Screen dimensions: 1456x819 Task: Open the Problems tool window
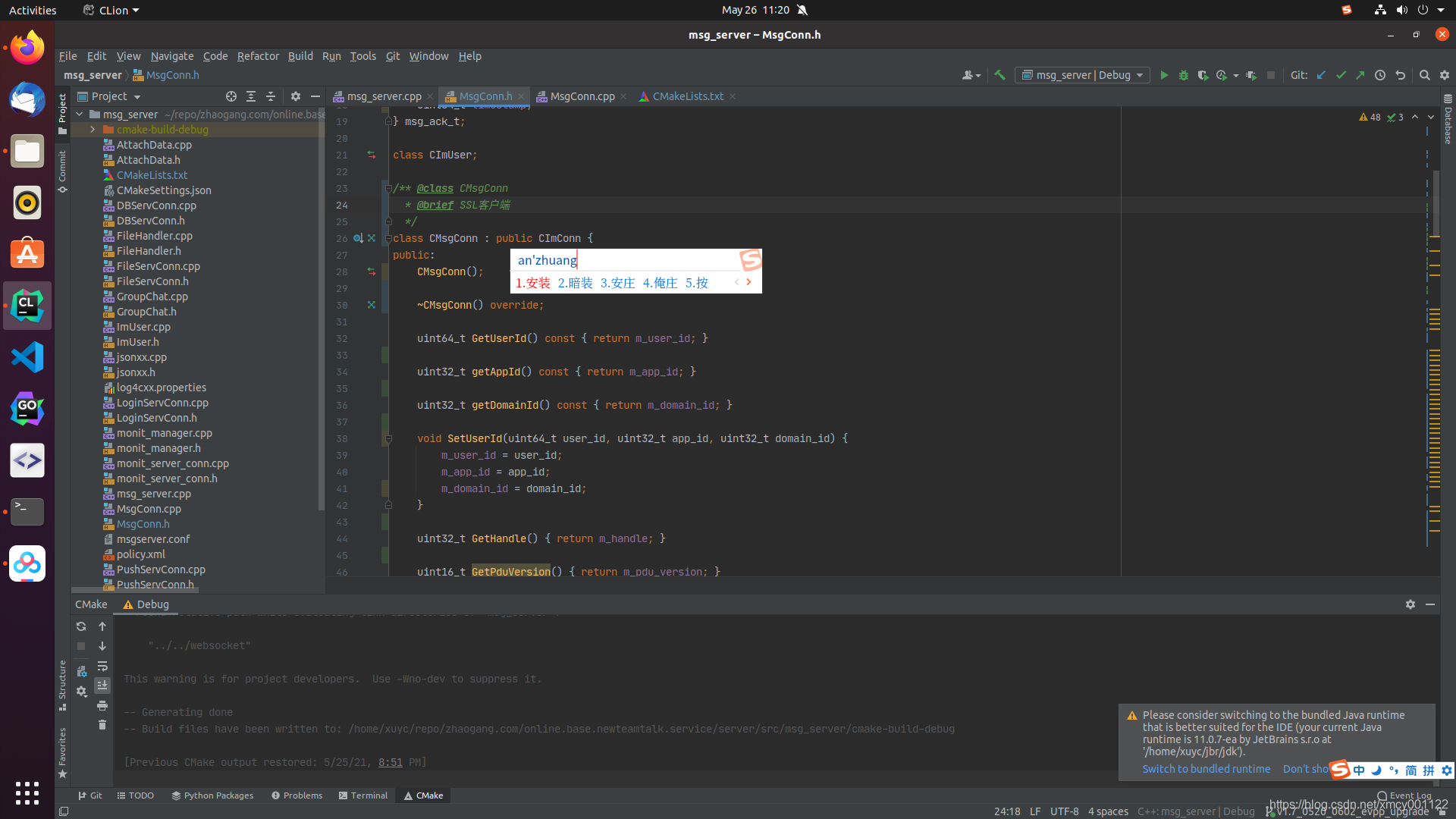[x=297, y=795]
